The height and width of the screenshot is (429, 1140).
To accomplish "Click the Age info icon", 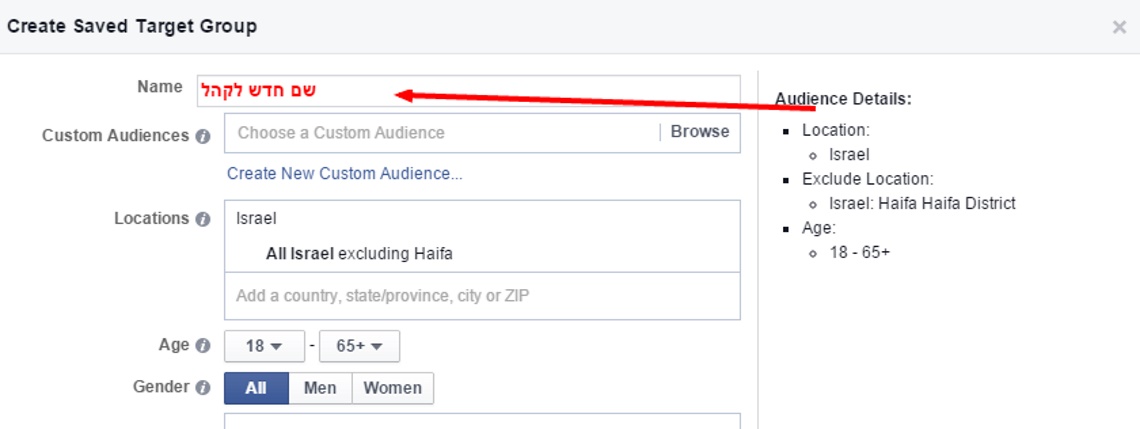I will tap(203, 346).
